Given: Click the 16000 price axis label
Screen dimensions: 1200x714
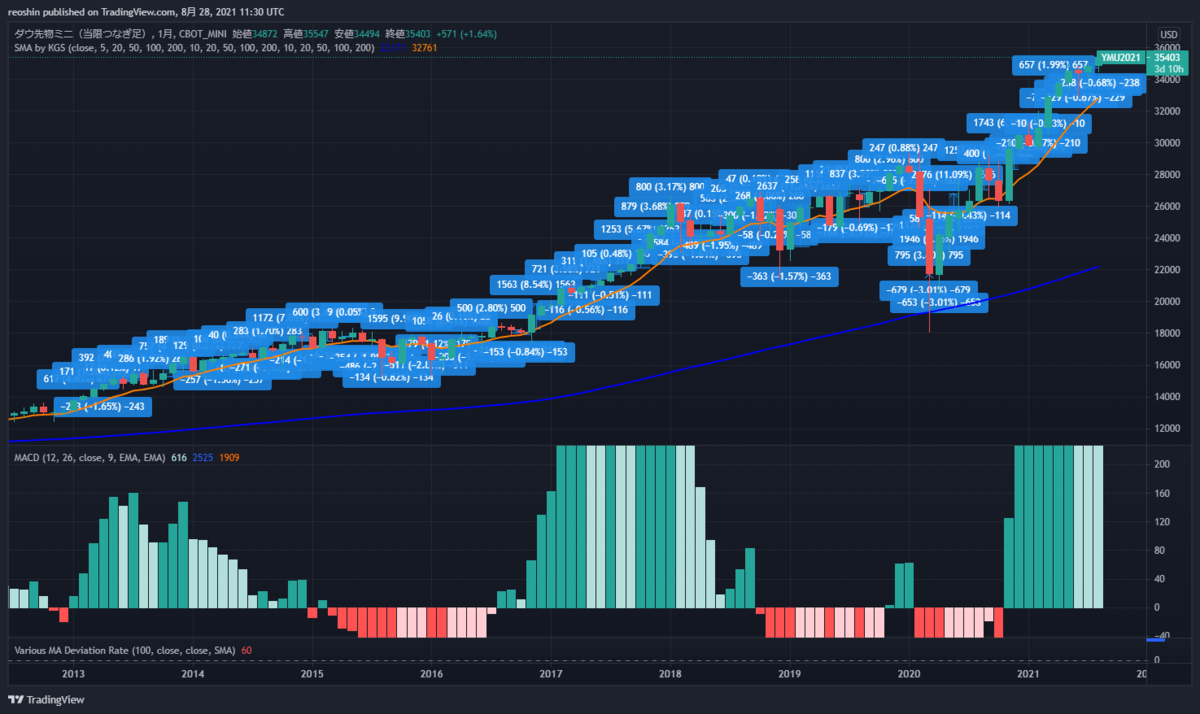Looking at the screenshot, I should tap(1167, 366).
